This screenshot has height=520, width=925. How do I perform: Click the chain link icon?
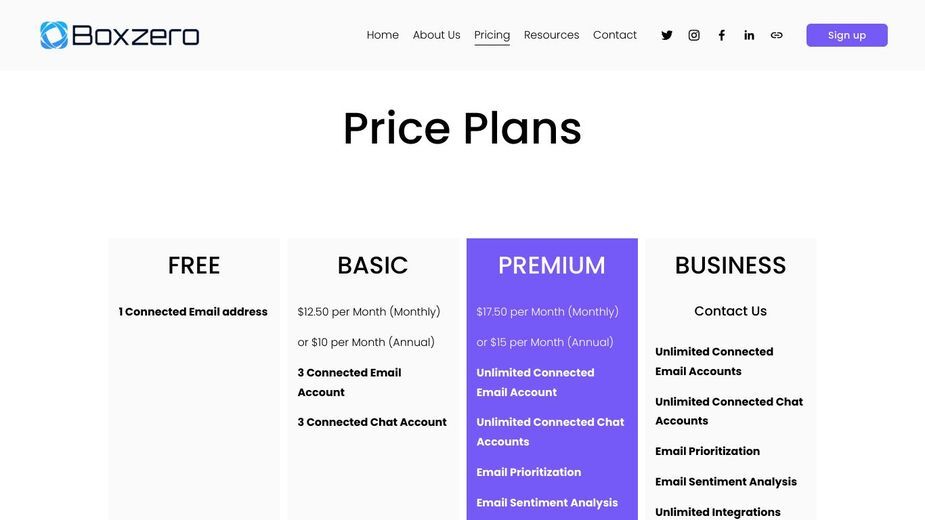click(776, 35)
